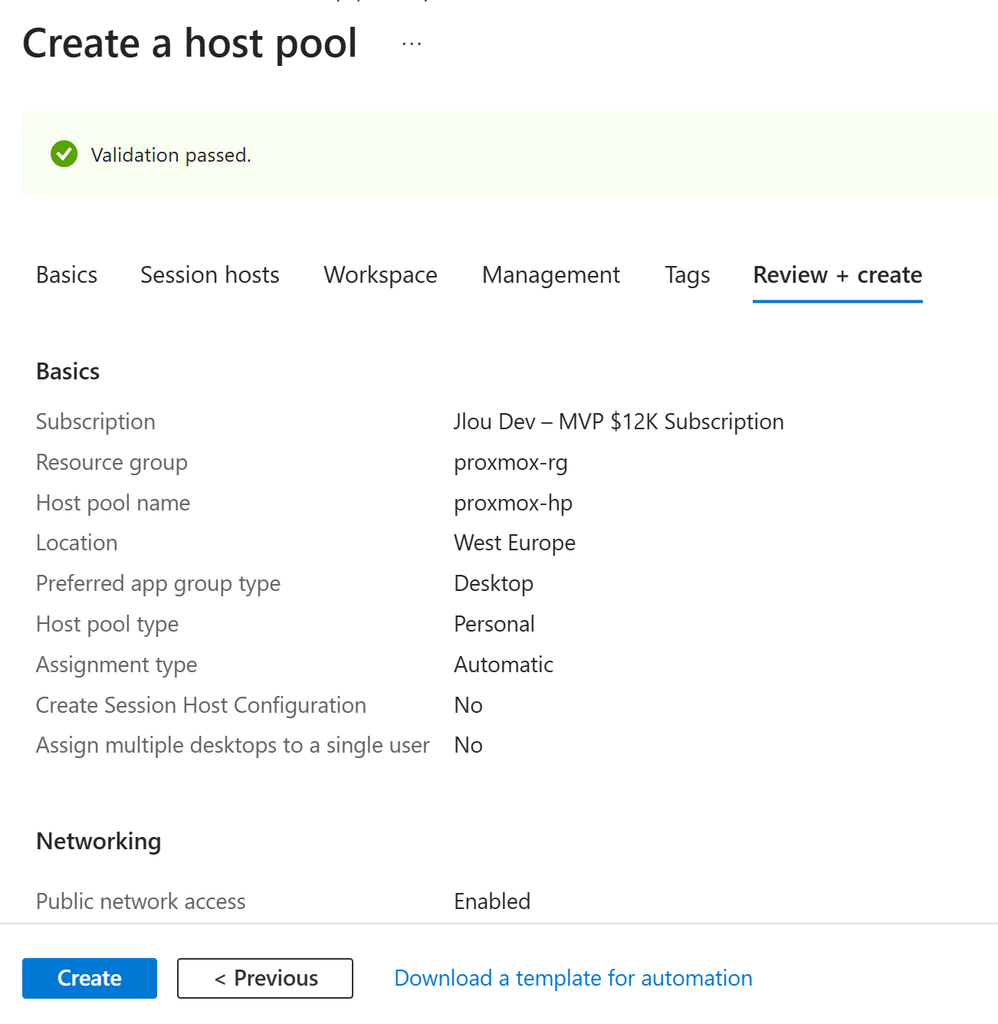Go back with the Previous button

pyautogui.click(x=265, y=978)
